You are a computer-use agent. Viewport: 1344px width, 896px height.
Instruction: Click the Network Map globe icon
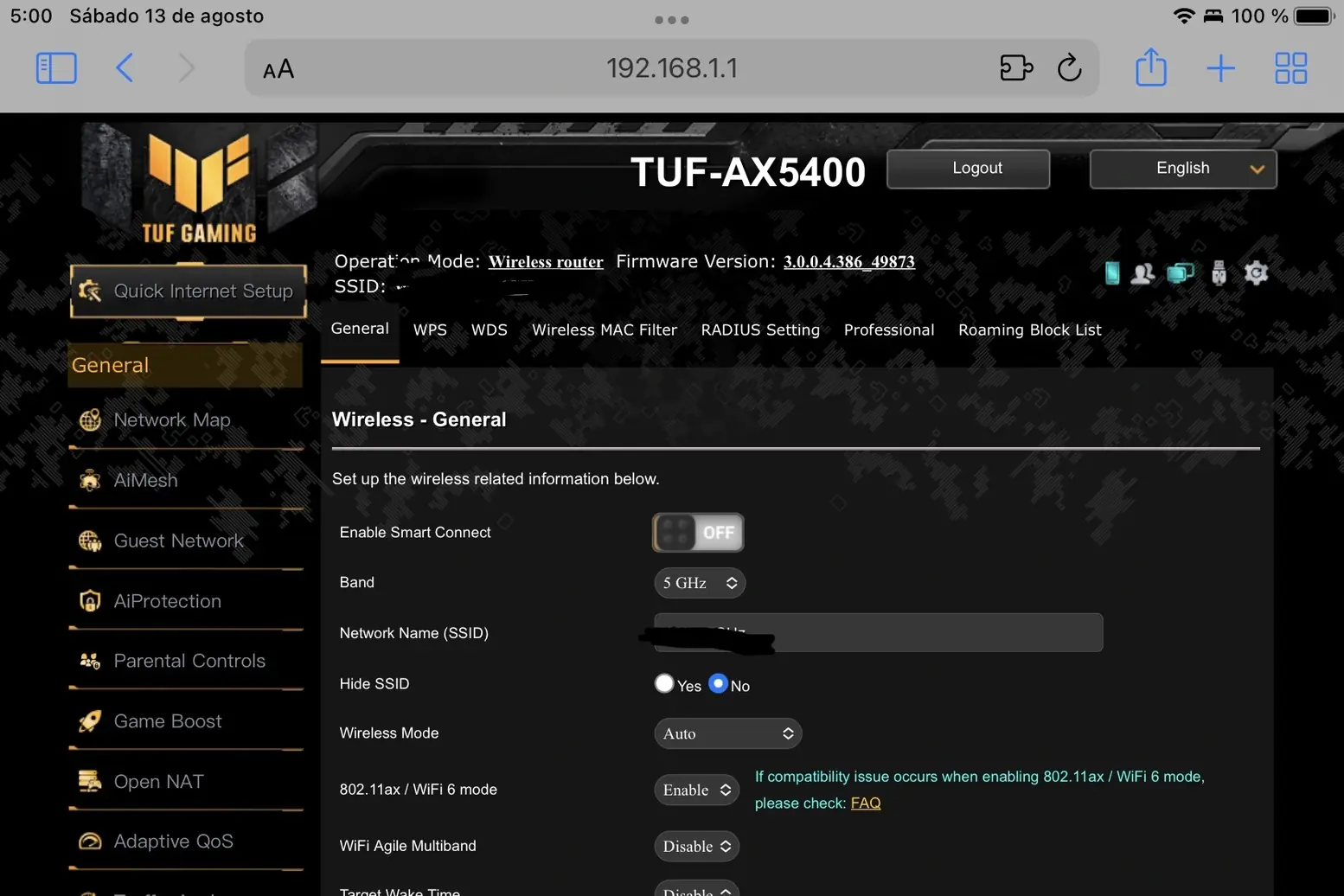(90, 420)
